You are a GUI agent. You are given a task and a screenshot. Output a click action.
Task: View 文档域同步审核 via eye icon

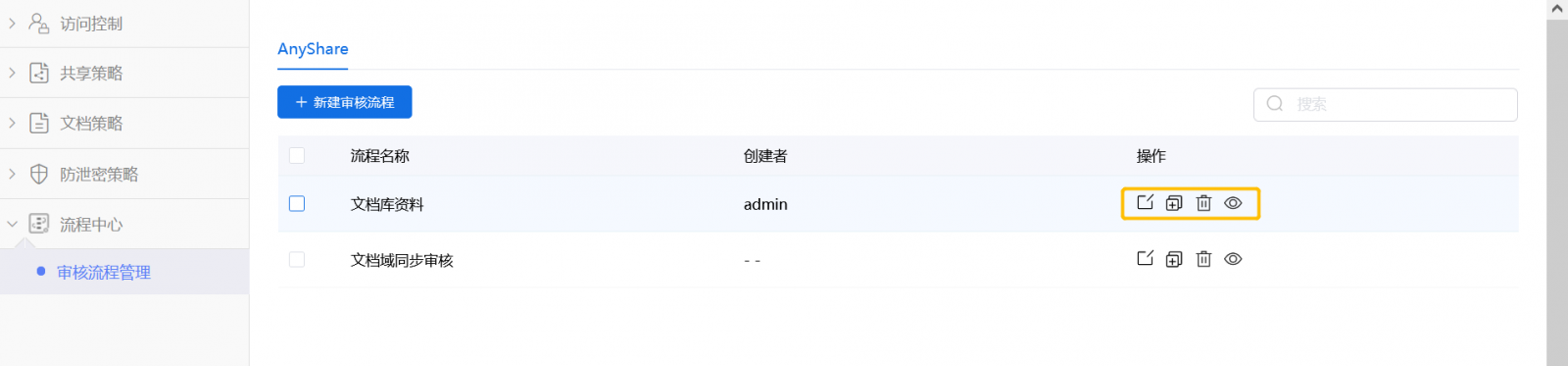pos(1233,259)
